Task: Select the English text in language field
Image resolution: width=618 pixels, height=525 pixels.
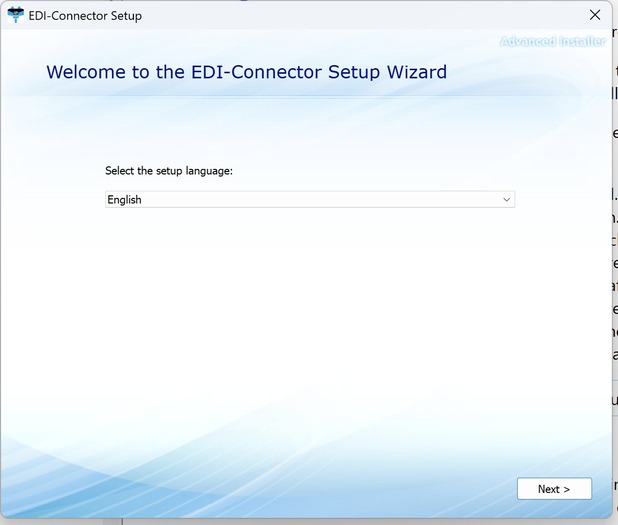Action: coord(125,200)
